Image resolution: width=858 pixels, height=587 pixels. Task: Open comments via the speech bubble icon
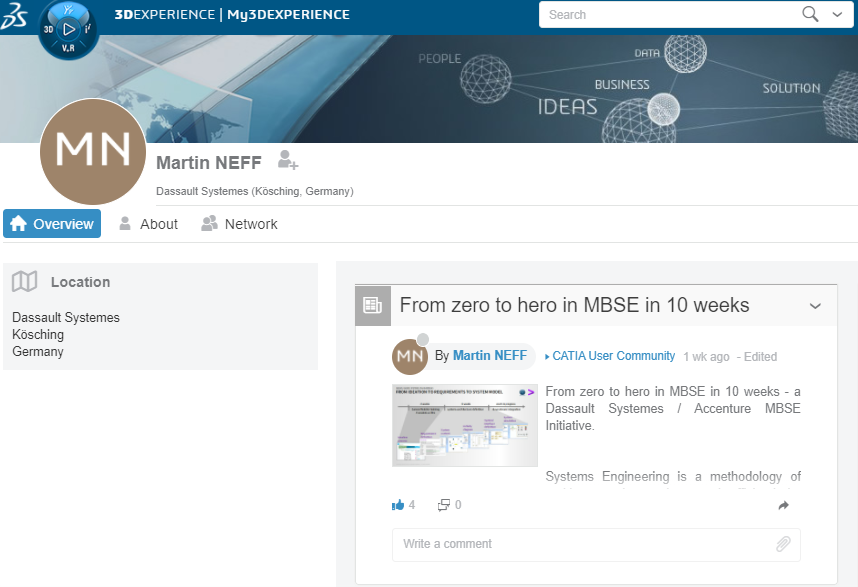[x=444, y=505]
